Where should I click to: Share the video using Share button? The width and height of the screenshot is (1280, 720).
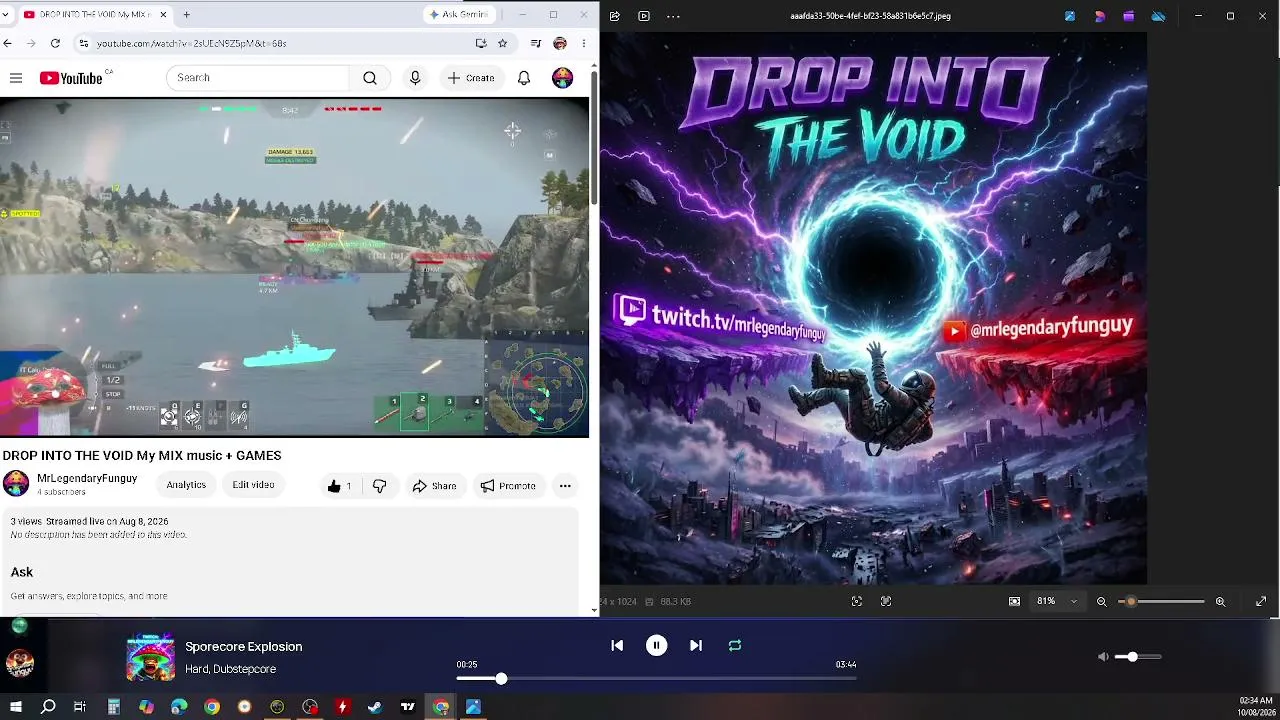click(434, 486)
